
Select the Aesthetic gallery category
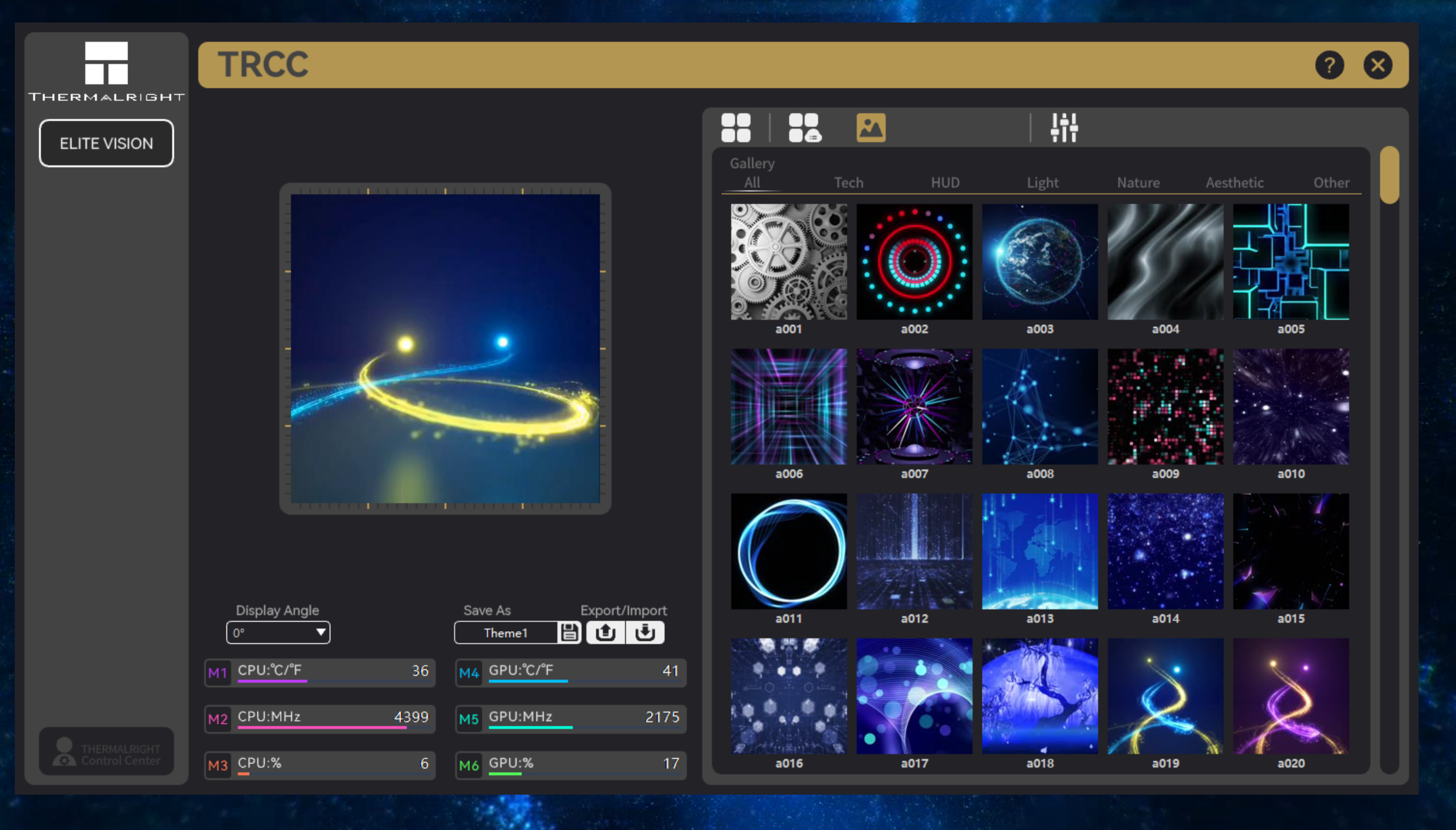pos(1234,183)
